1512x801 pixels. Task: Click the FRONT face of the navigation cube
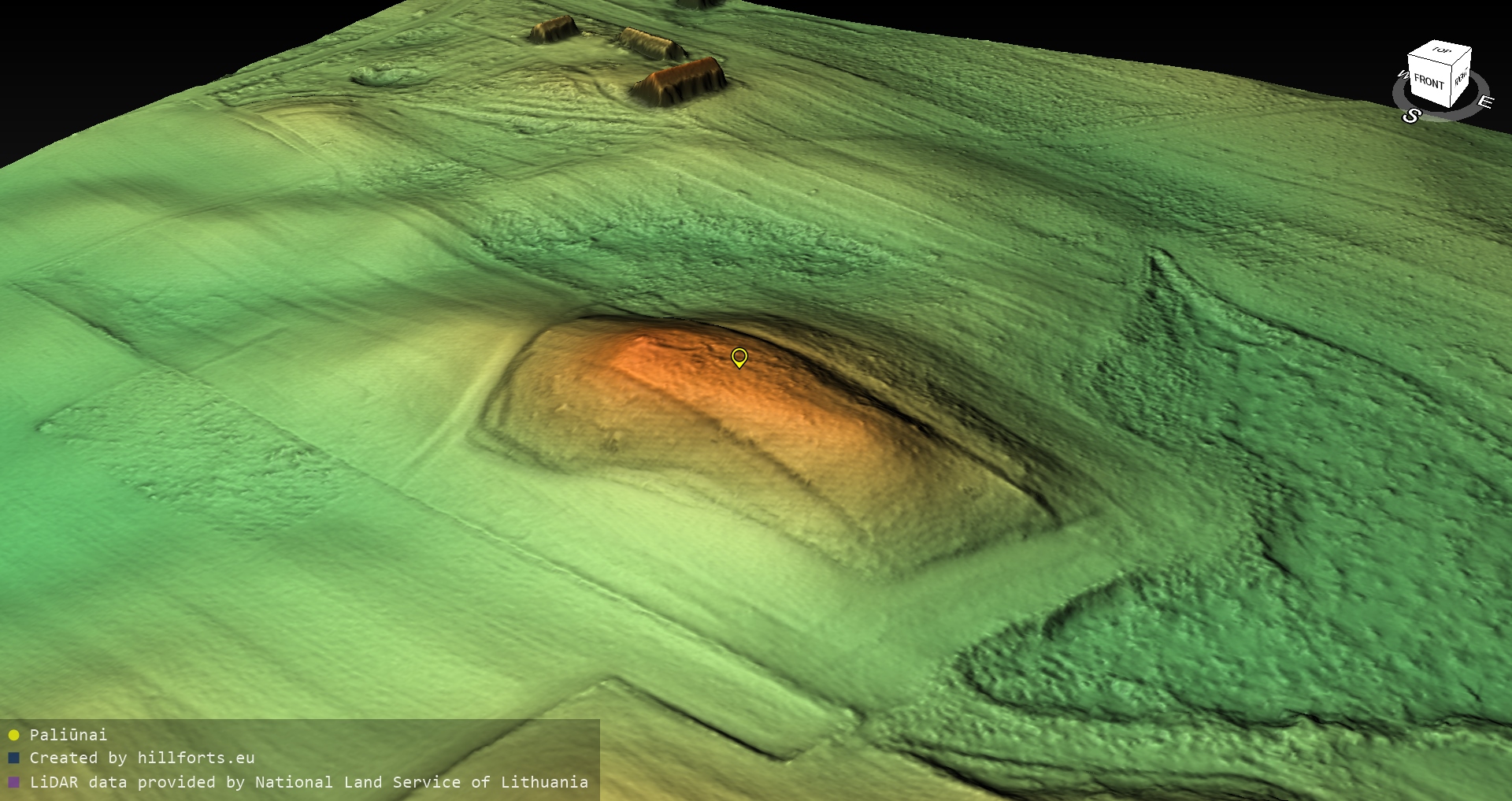pyautogui.click(x=1428, y=81)
